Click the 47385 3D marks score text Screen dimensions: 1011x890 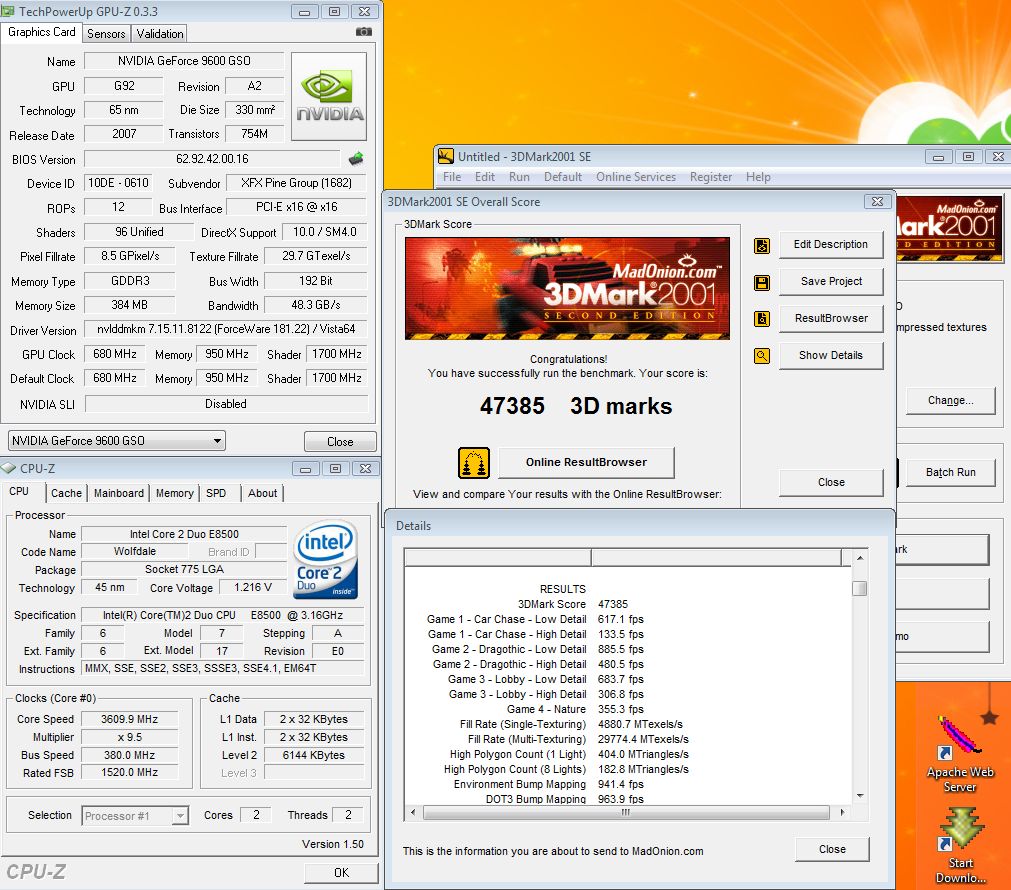576,406
